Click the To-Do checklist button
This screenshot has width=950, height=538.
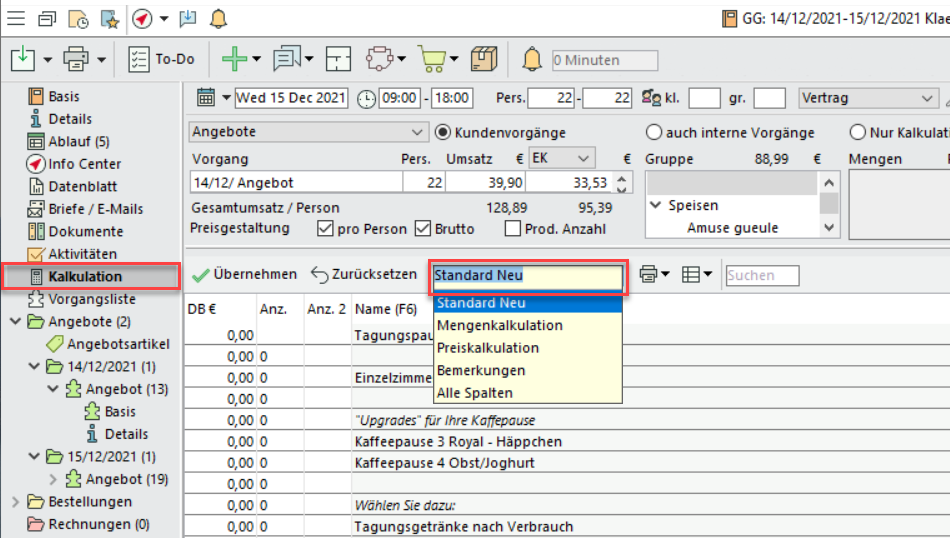pyautogui.click(x=162, y=60)
